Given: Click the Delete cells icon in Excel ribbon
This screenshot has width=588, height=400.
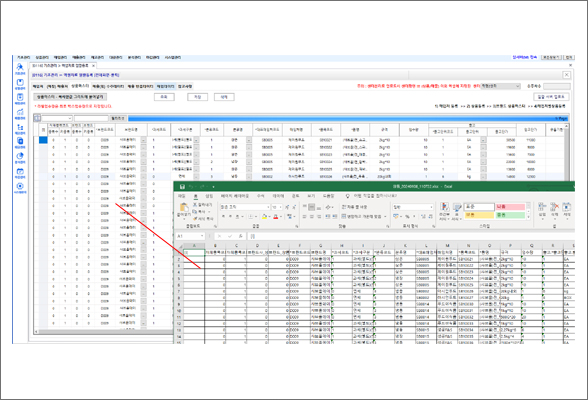Looking at the screenshot, I should pyautogui.click(x=555, y=207).
